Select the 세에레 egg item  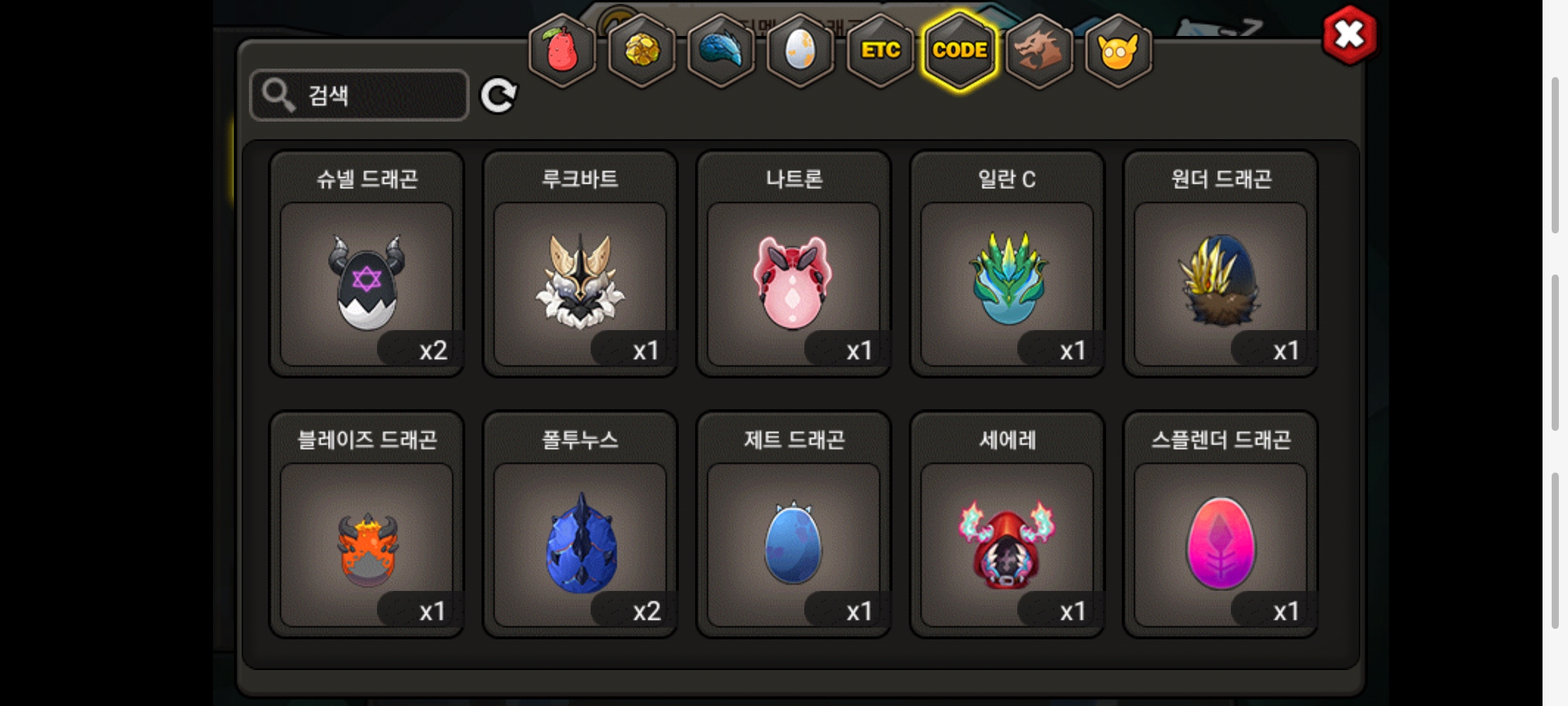[1007, 524]
